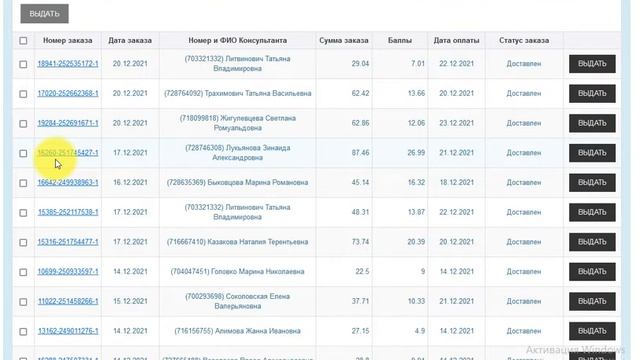This screenshot has height=360, width=640.
Task: Click the Номер заказа column header
Action: pos(68,40)
